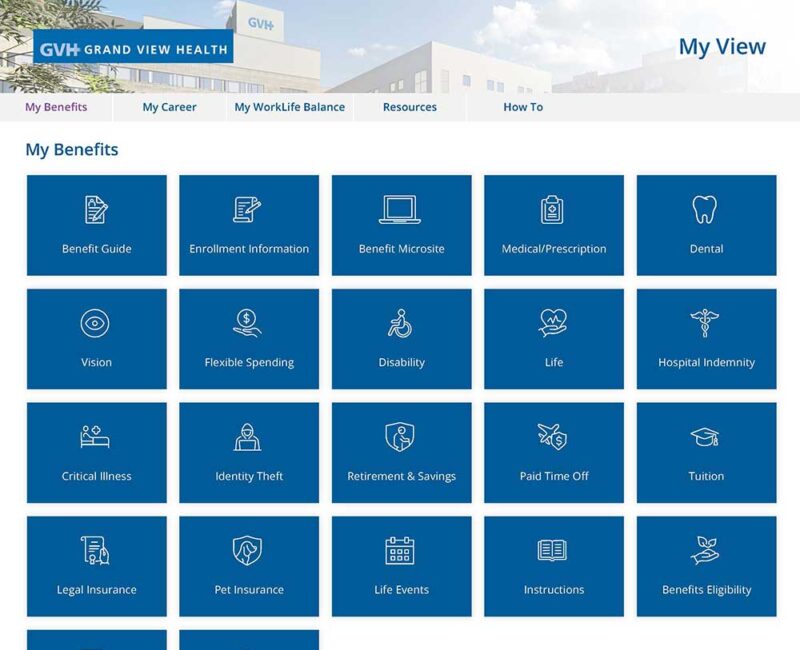The image size is (800, 650).
Task: Select the Hospital Indemnity label
Action: [707, 363]
